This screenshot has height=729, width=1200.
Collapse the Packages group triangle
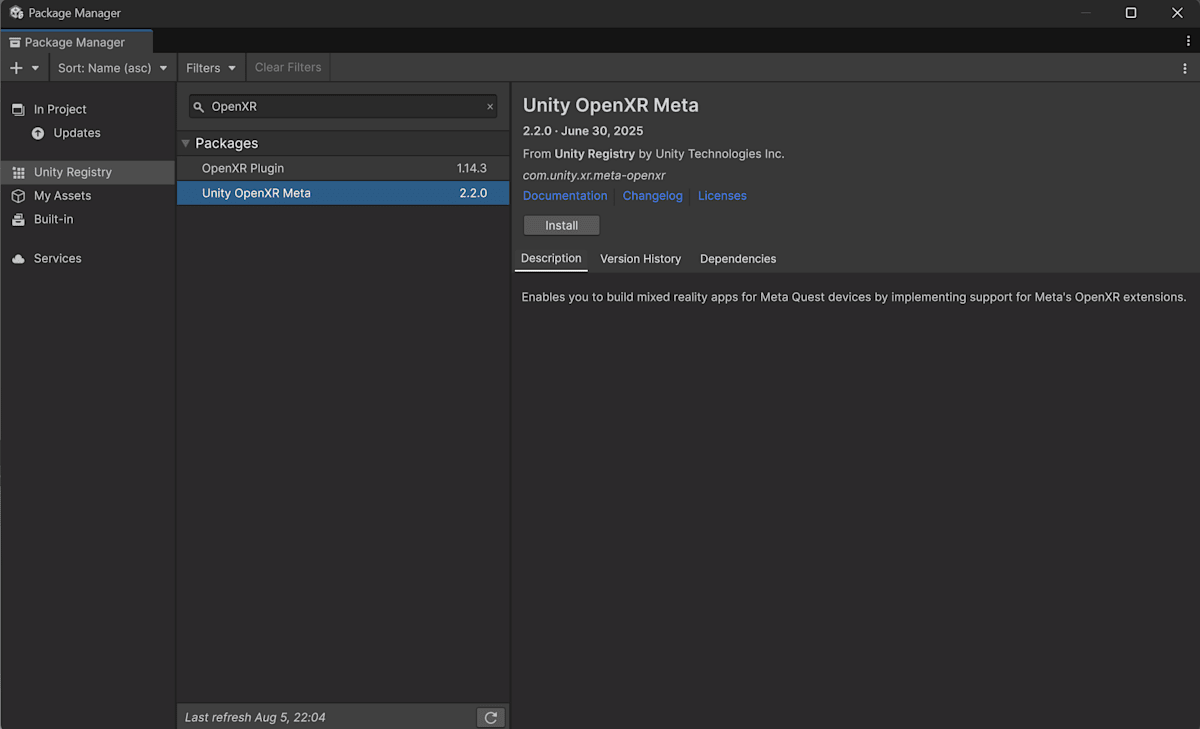[x=186, y=143]
